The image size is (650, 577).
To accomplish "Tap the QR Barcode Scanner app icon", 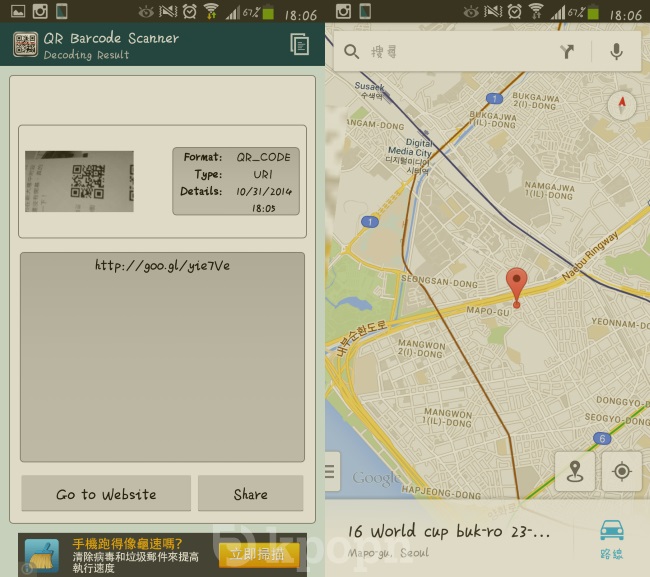I will coord(25,44).
